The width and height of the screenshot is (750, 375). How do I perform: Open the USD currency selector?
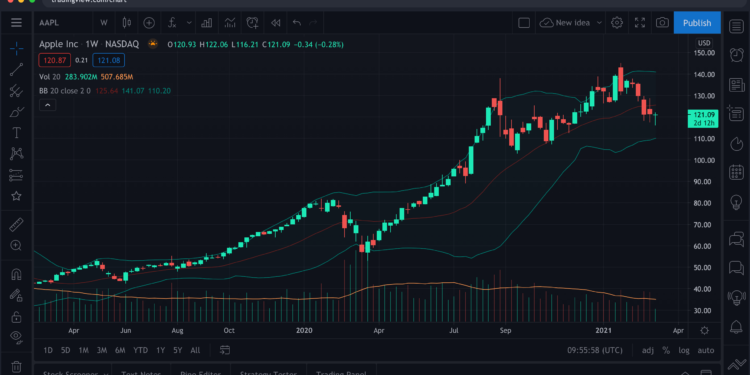[x=704, y=43]
